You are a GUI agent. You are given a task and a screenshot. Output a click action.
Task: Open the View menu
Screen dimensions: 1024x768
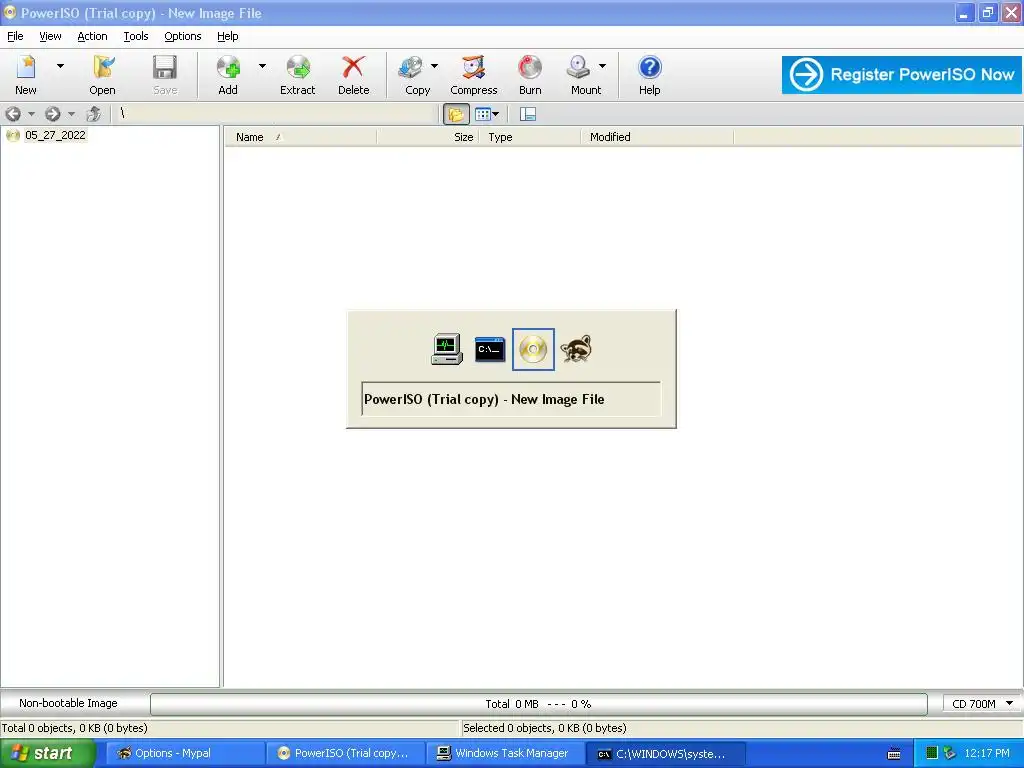pos(50,37)
